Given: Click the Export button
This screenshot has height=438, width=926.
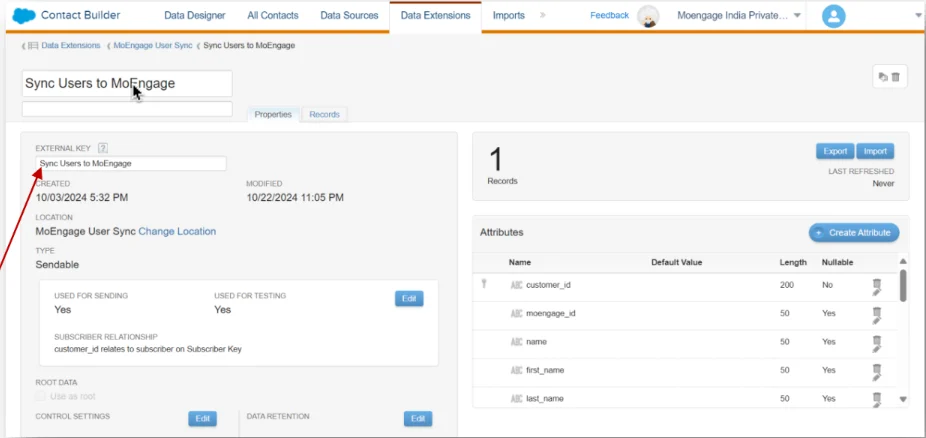Looking at the screenshot, I should (836, 151).
